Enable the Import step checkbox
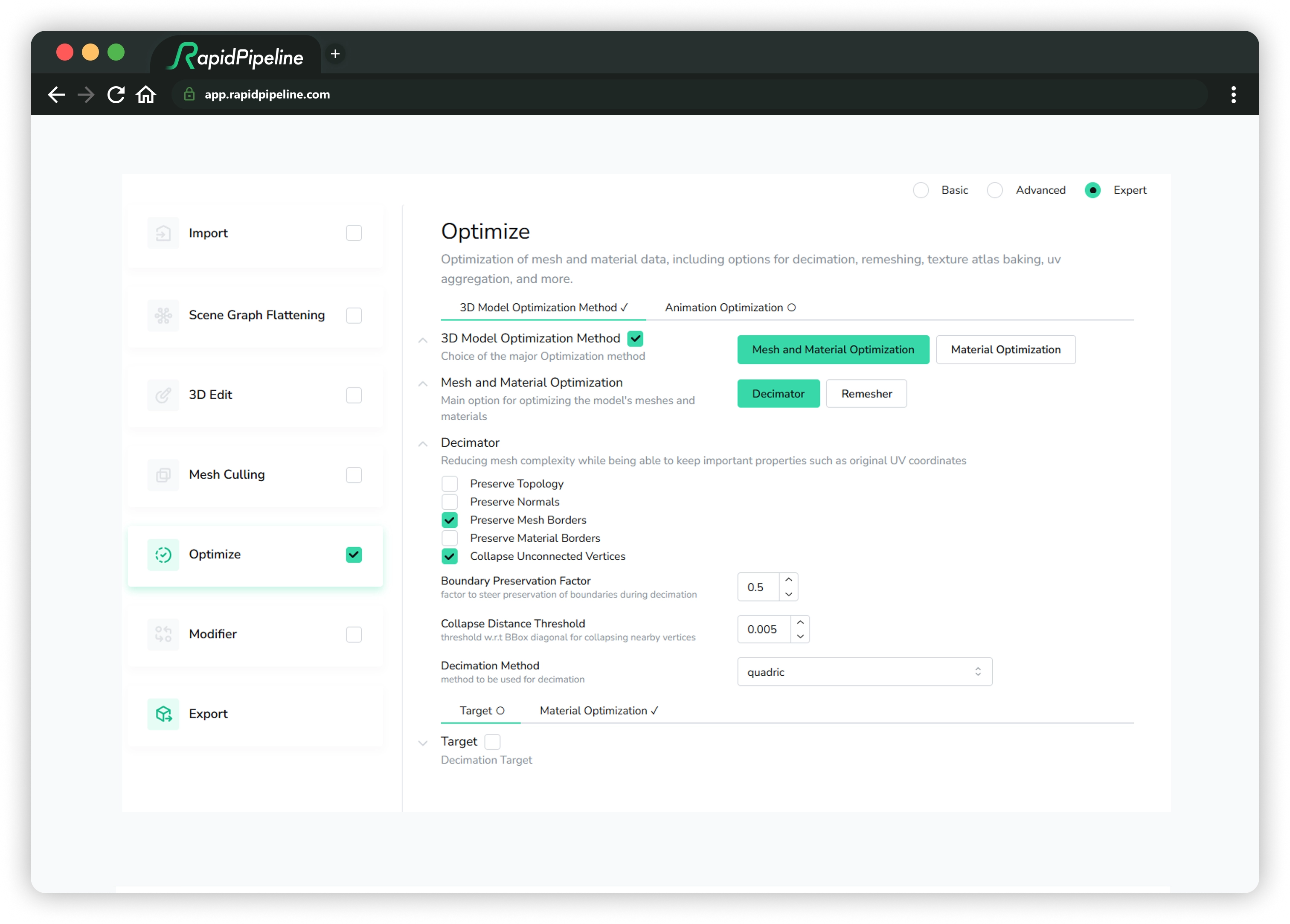The width and height of the screenshot is (1290, 924). (x=354, y=233)
